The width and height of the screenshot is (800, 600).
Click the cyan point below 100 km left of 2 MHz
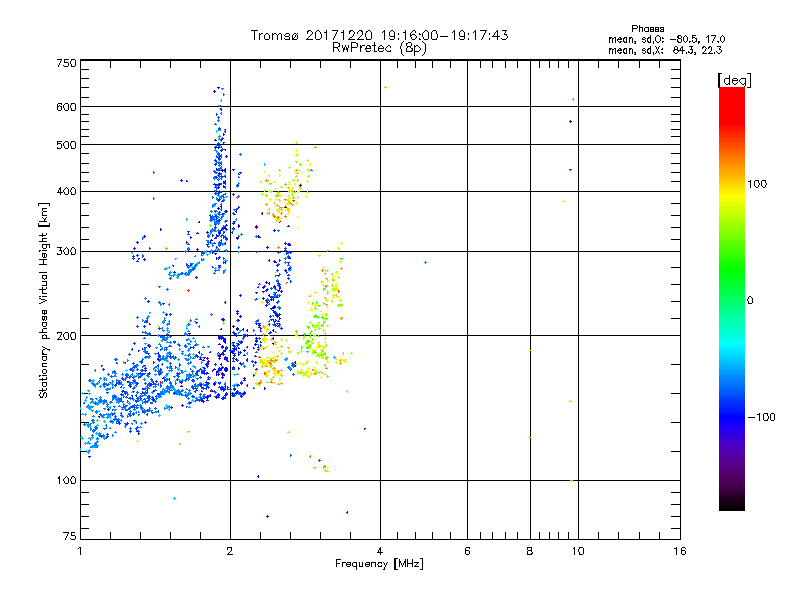coord(174,498)
